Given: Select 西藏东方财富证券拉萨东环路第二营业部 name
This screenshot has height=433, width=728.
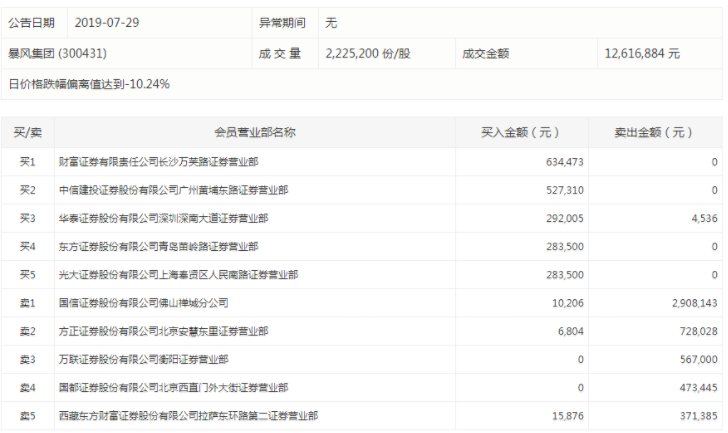Looking at the screenshot, I should 188,416.
